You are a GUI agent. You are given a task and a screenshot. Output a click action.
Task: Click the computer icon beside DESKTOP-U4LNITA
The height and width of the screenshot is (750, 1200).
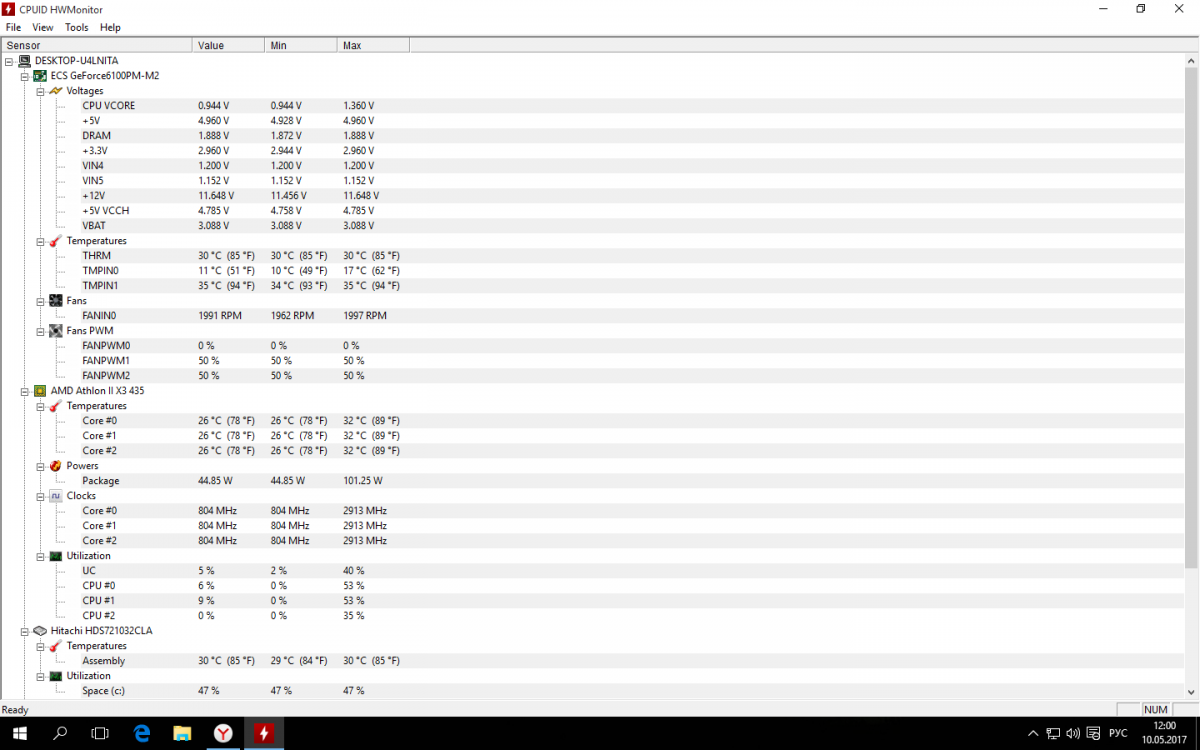pyautogui.click(x=24, y=61)
